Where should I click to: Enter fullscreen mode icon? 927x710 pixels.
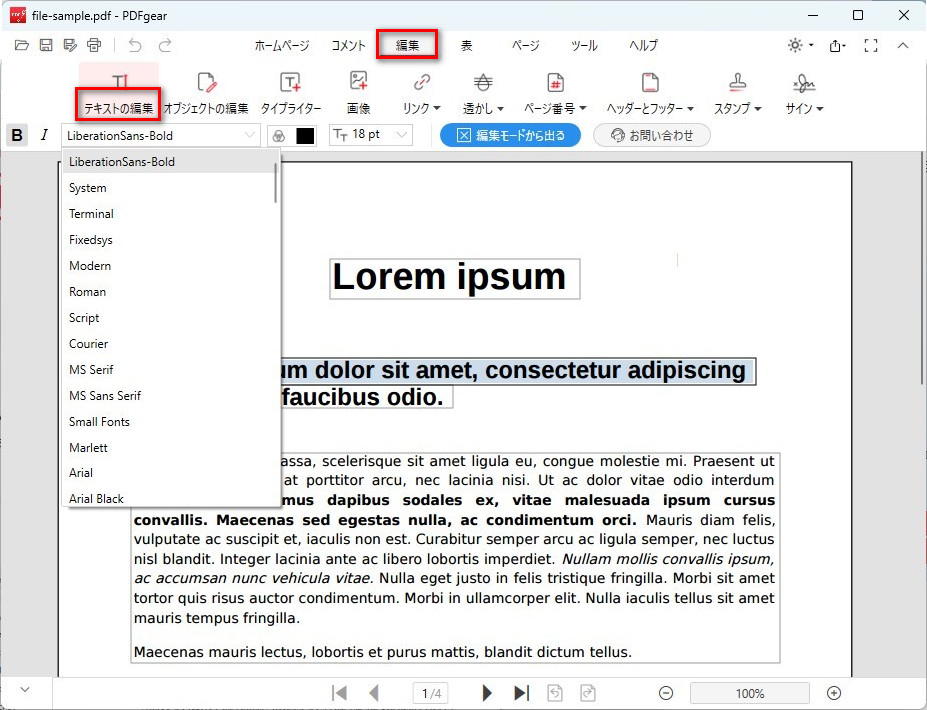870,45
